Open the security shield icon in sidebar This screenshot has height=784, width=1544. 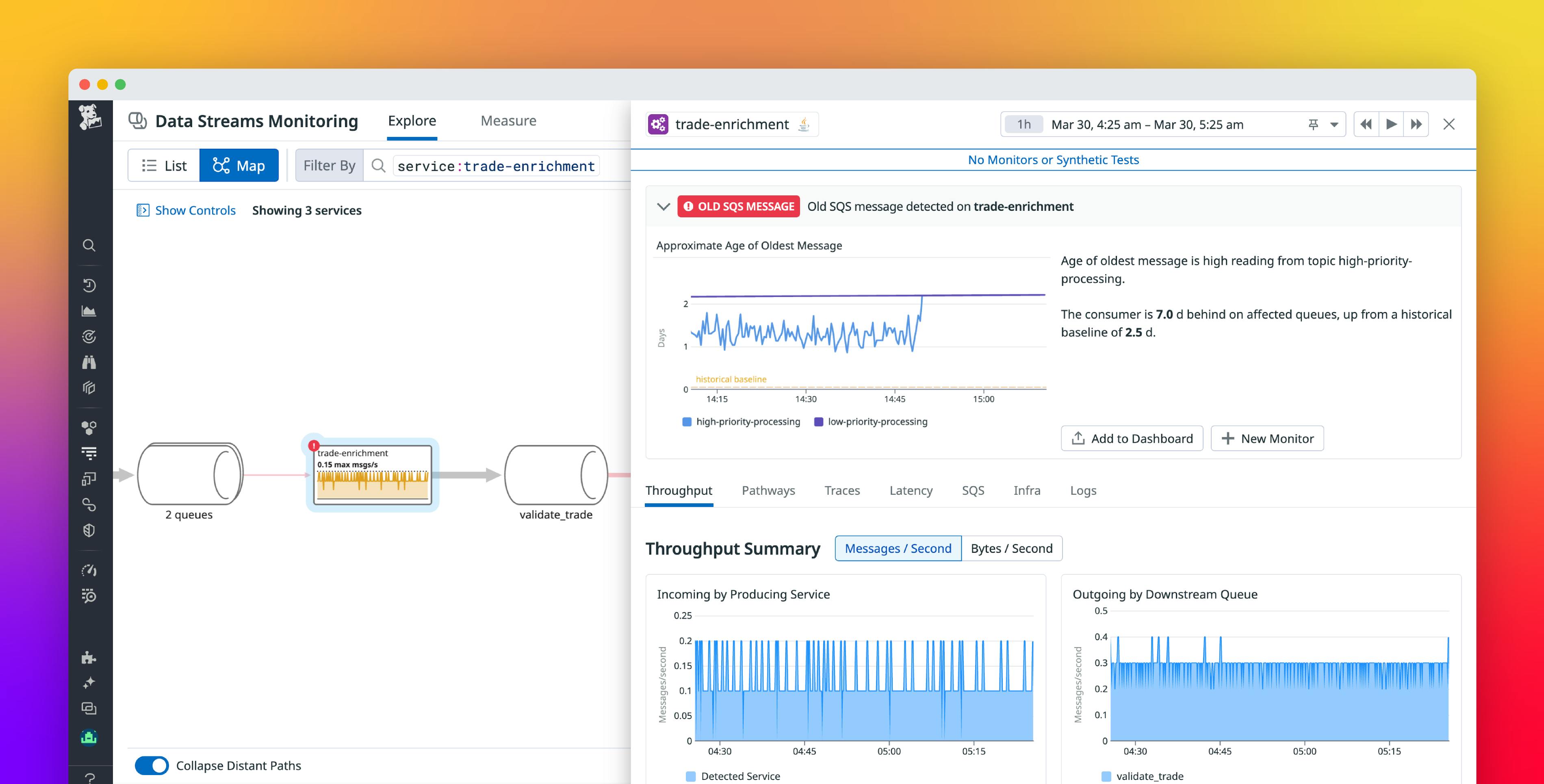coord(89,530)
